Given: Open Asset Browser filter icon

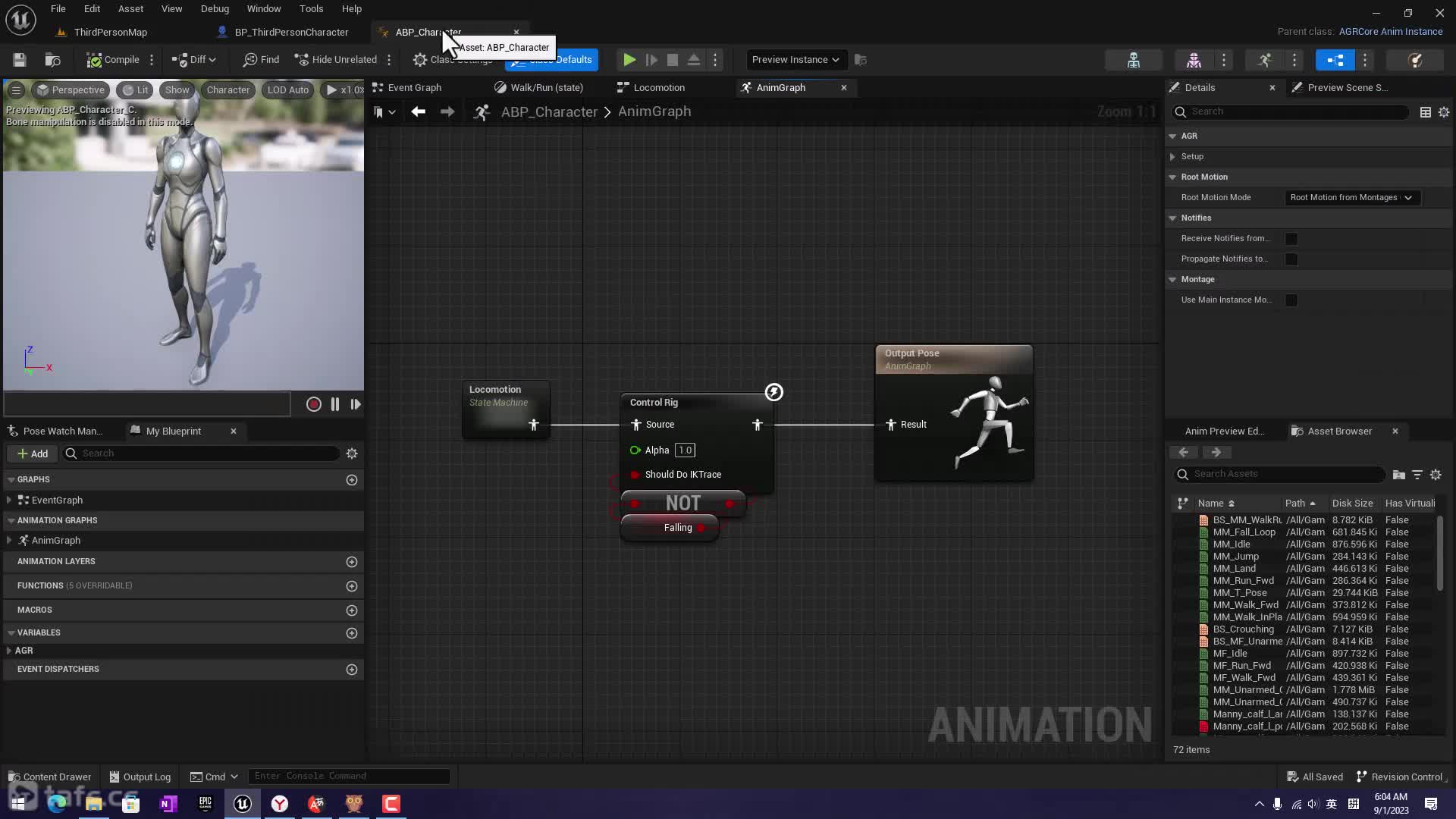Looking at the screenshot, I should [x=1417, y=475].
